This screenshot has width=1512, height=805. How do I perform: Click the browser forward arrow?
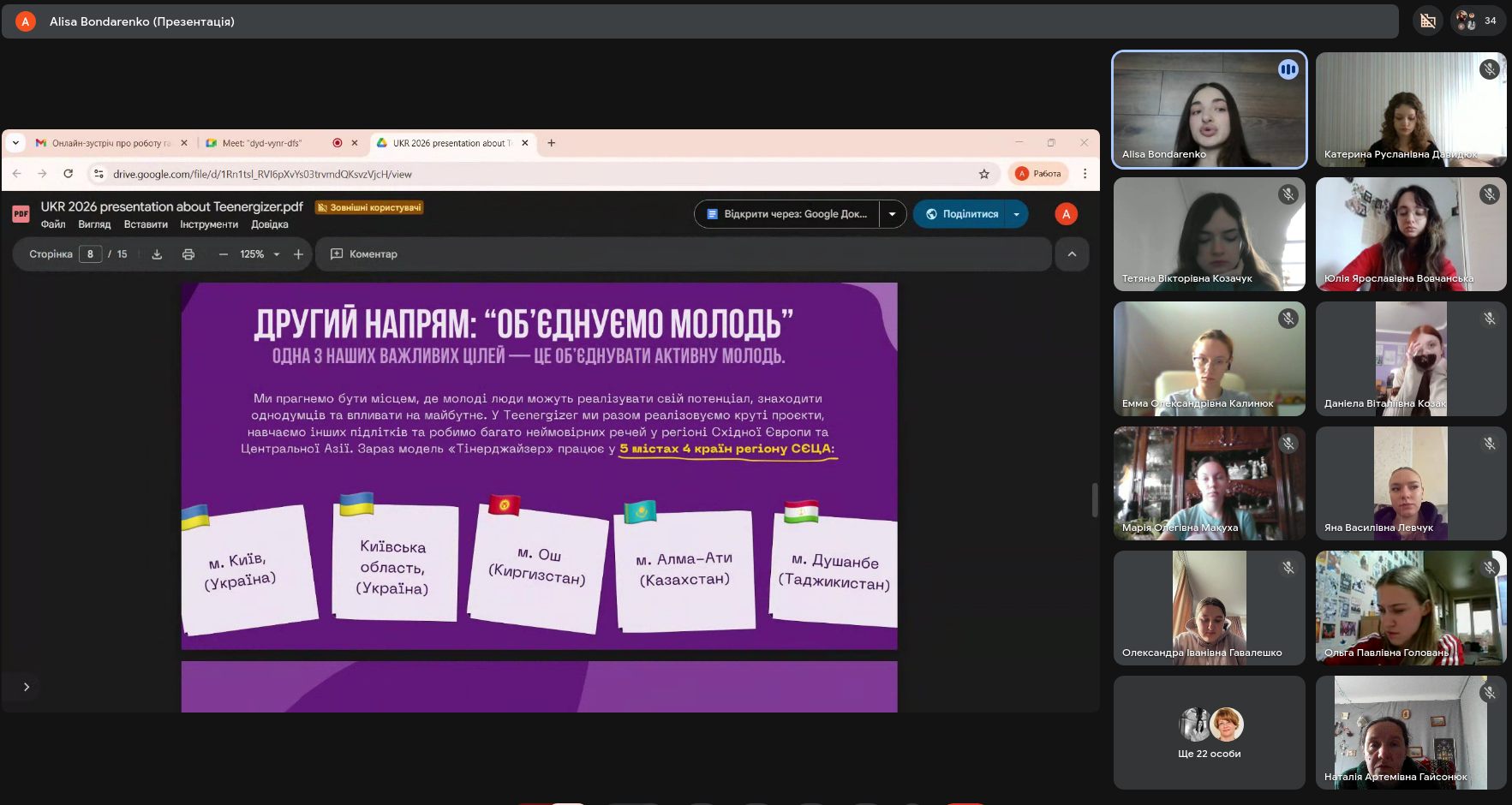[x=42, y=174]
